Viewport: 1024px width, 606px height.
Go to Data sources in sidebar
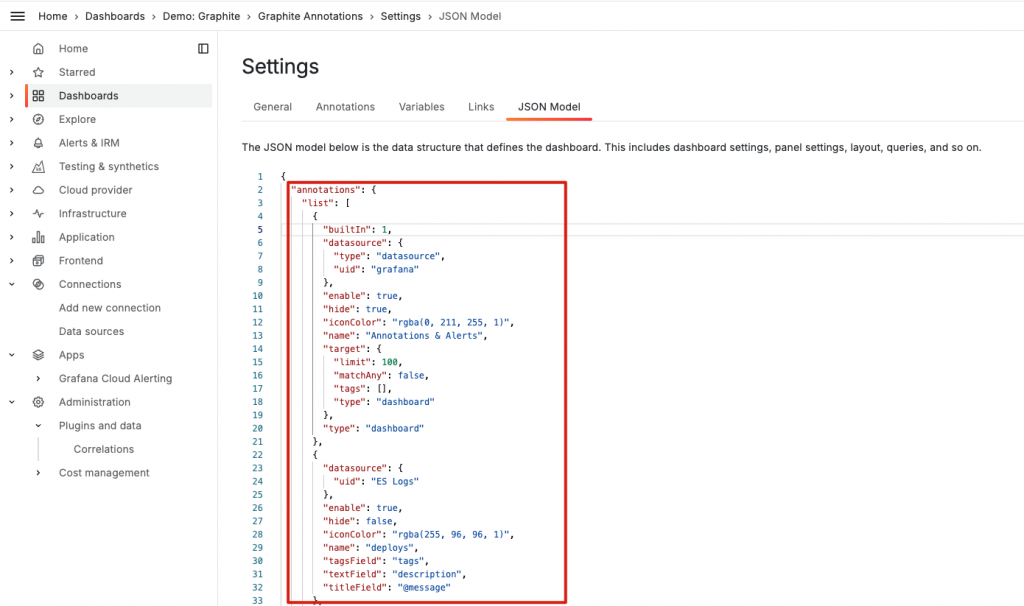pos(91,332)
